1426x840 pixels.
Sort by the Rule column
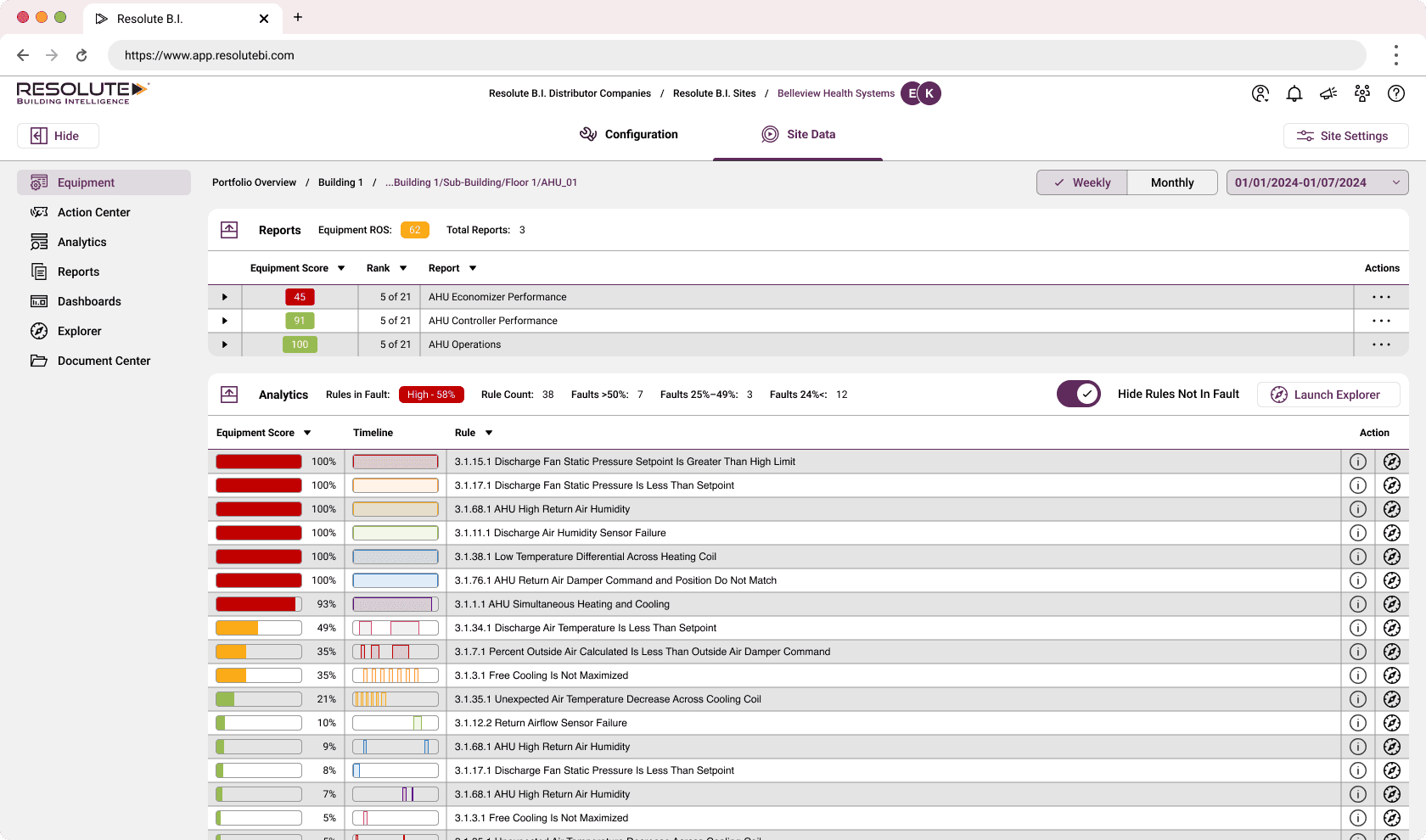pos(474,433)
